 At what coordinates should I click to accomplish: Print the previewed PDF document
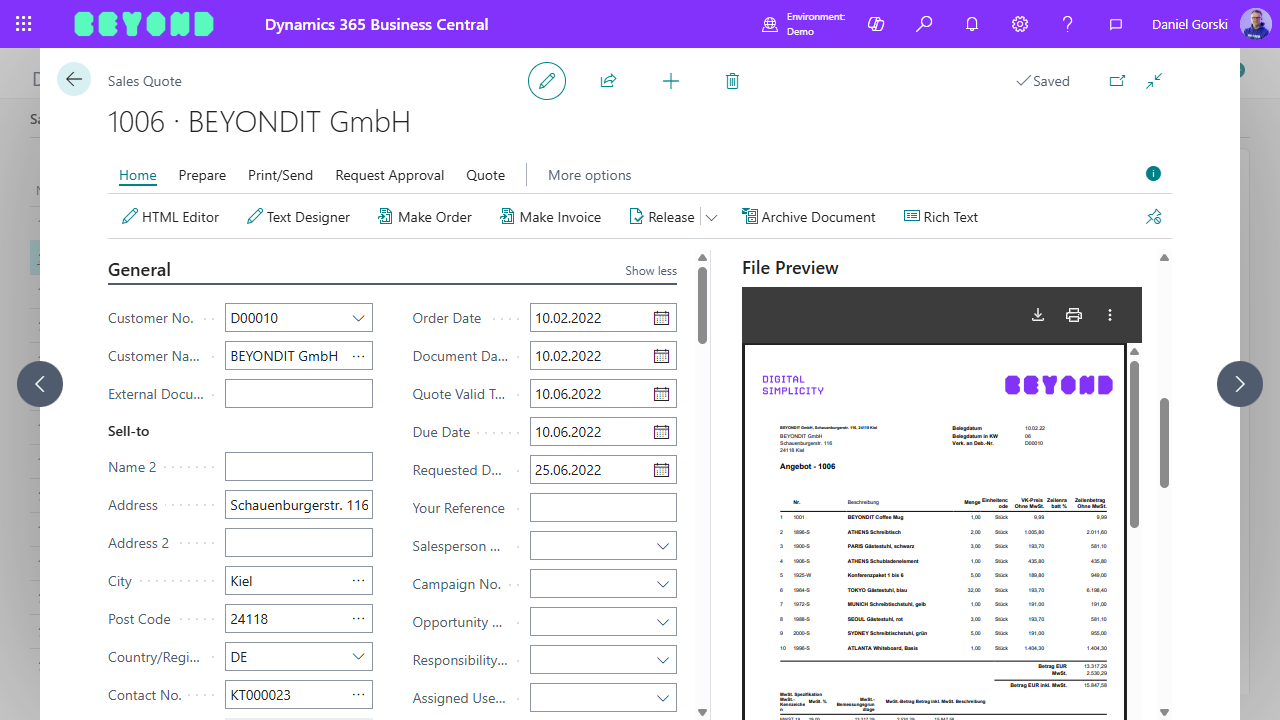point(1074,315)
